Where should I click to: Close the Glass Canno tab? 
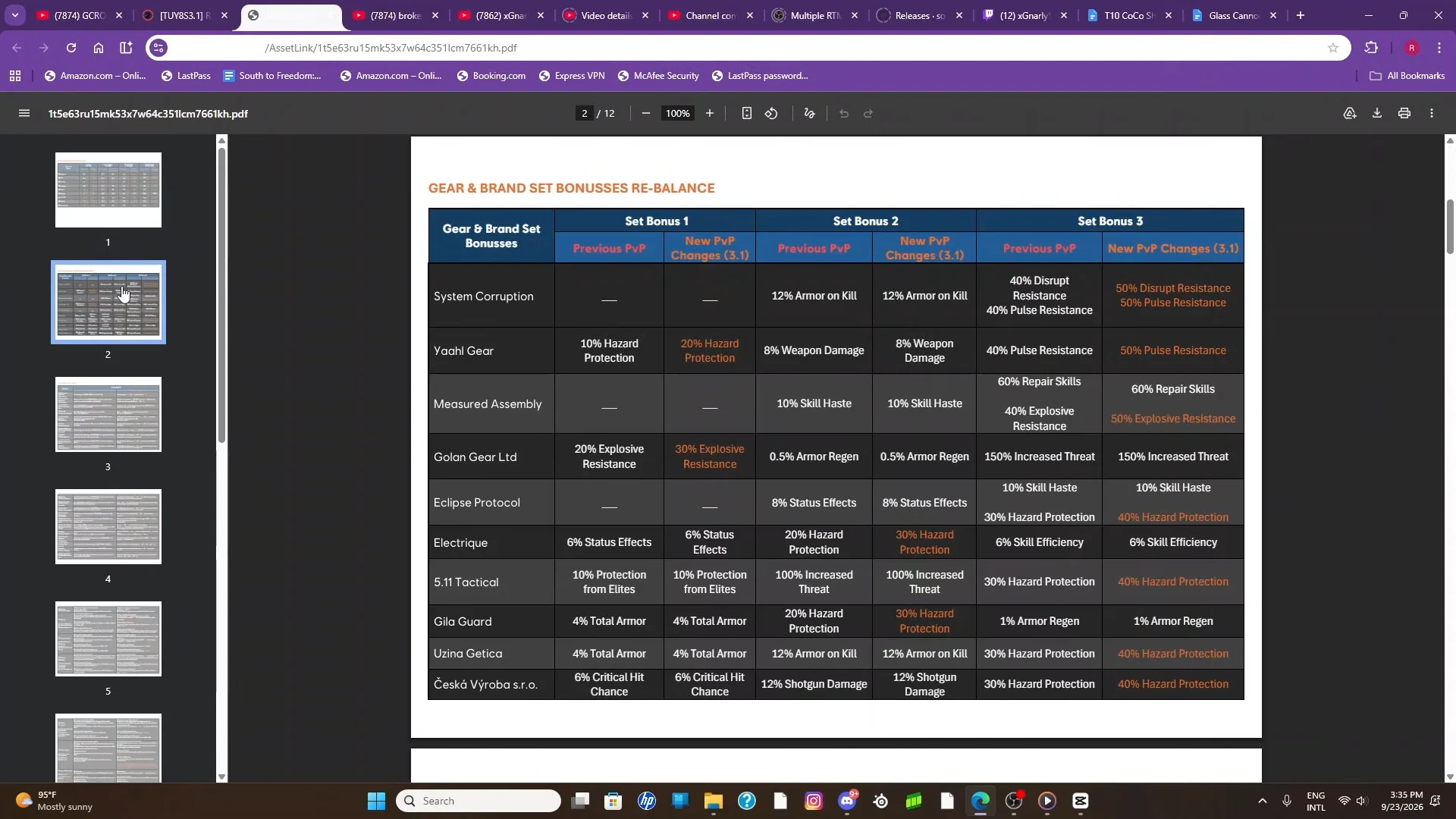coord(1273,15)
